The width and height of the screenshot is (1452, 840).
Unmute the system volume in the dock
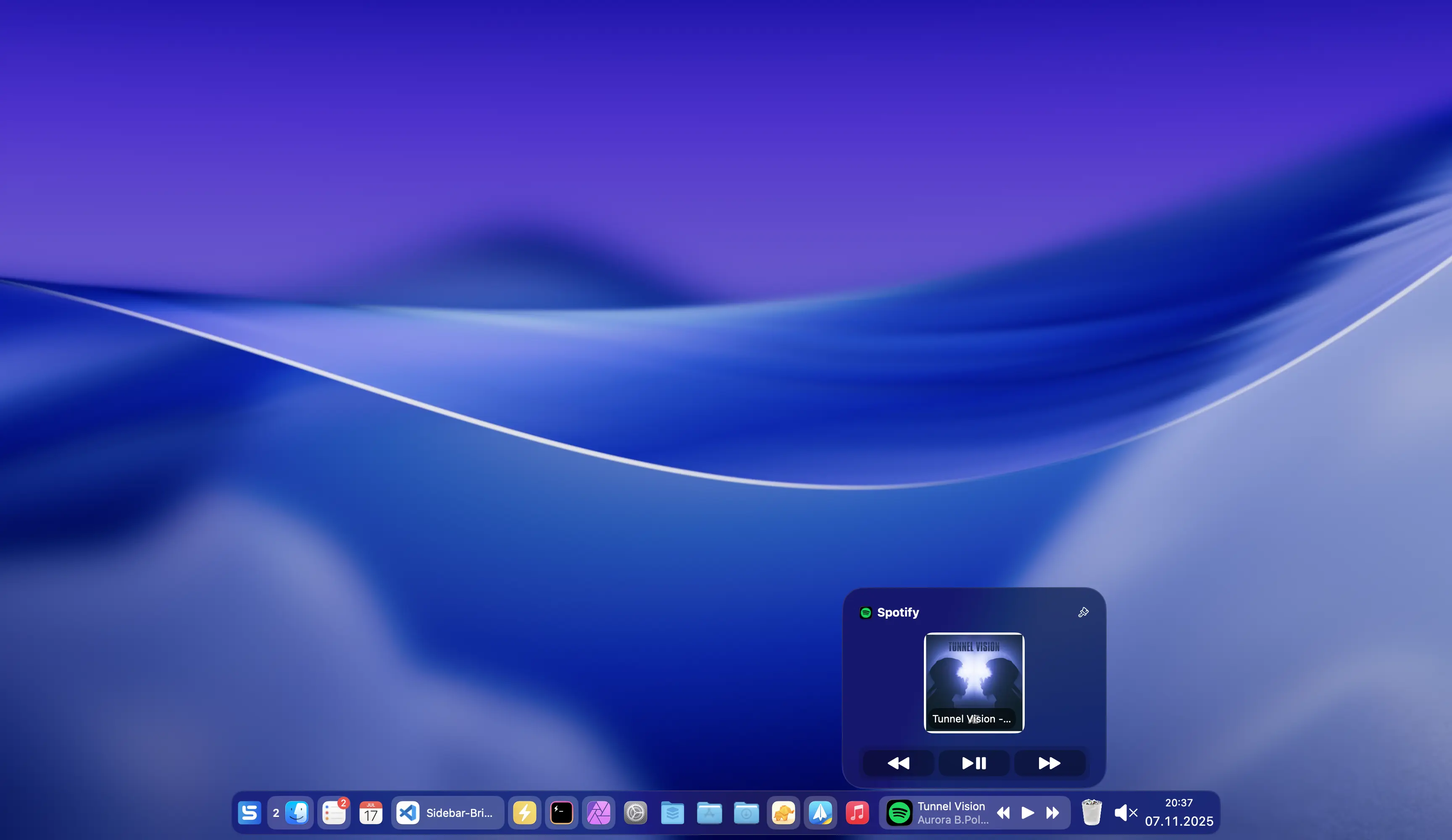[x=1124, y=812]
